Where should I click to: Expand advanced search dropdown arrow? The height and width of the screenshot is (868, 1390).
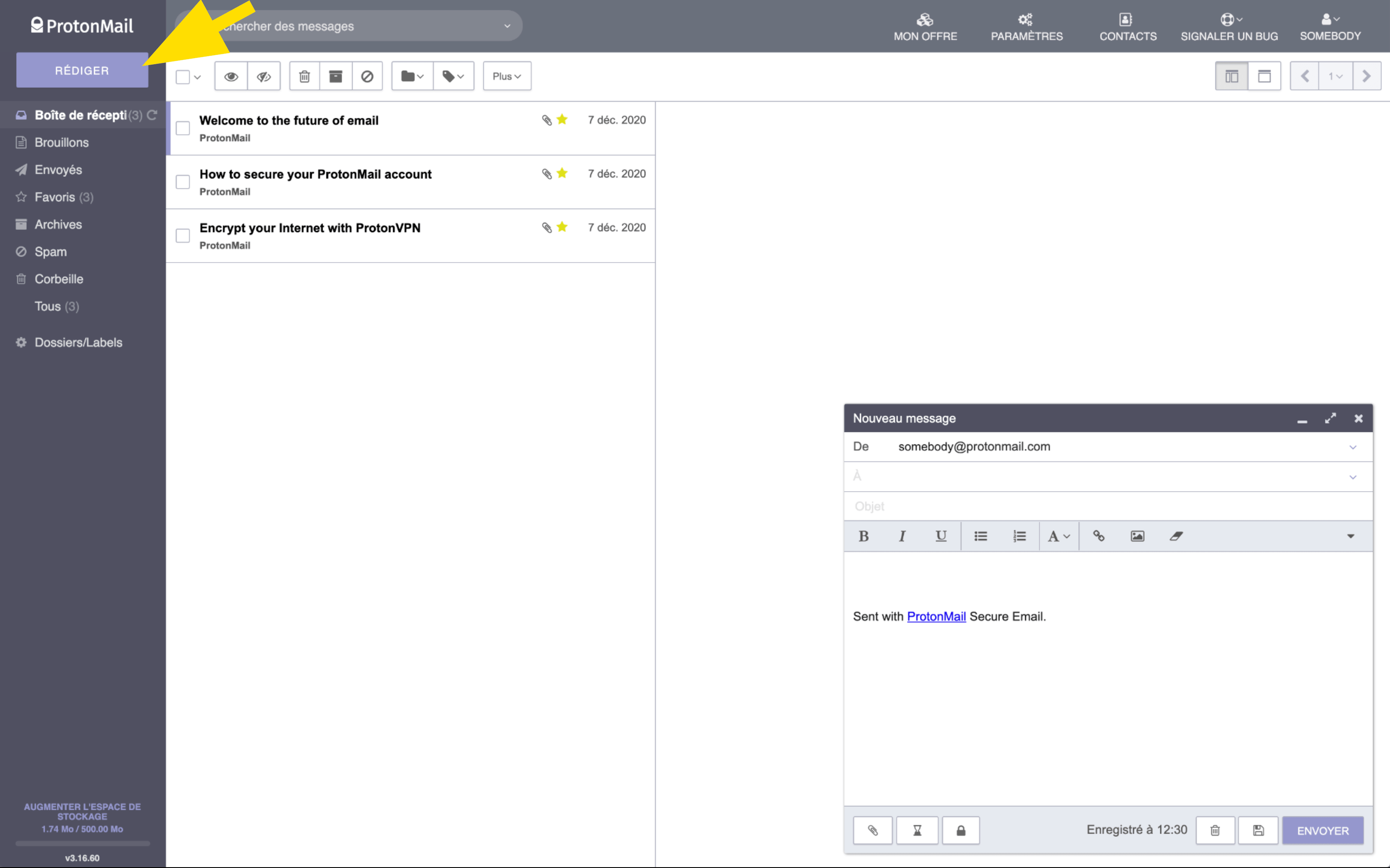[x=507, y=26]
